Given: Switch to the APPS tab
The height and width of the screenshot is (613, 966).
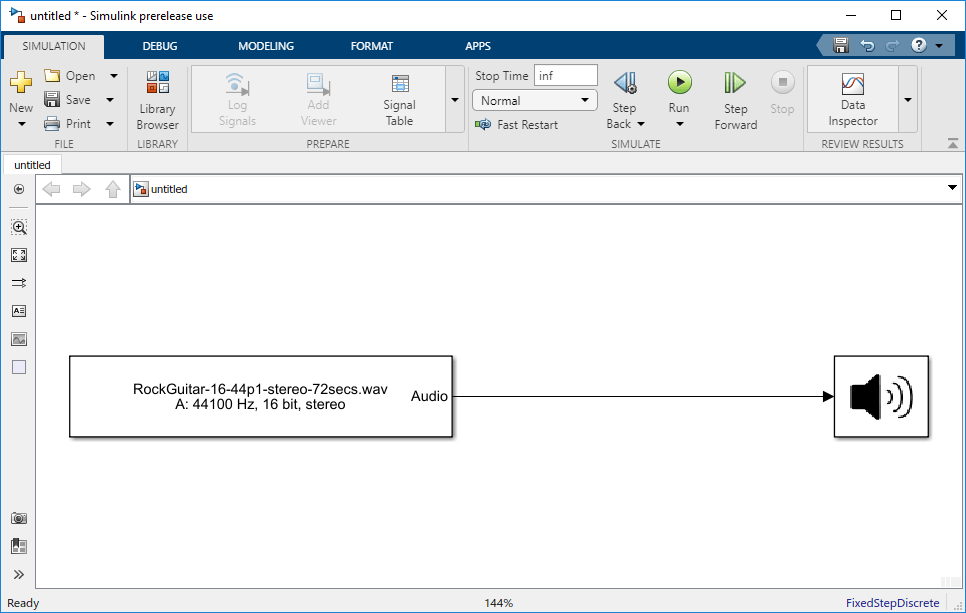Looking at the screenshot, I should pyautogui.click(x=478, y=46).
